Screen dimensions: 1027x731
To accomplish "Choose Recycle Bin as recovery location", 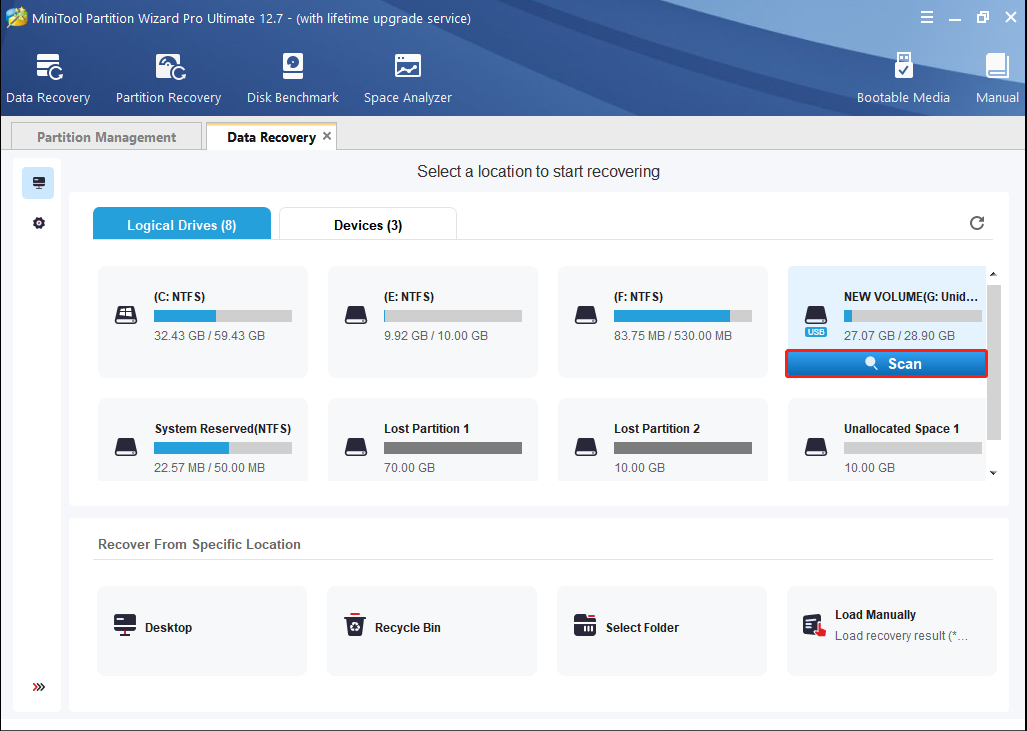I will (x=432, y=630).
